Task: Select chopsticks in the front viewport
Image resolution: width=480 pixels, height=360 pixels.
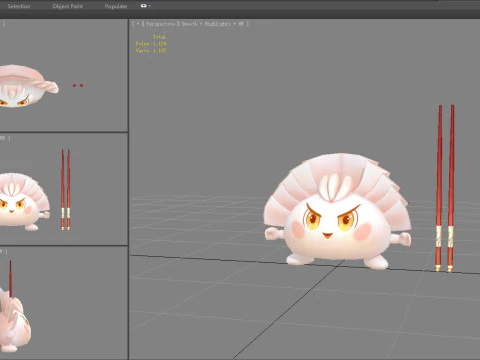Action: [65, 190]
